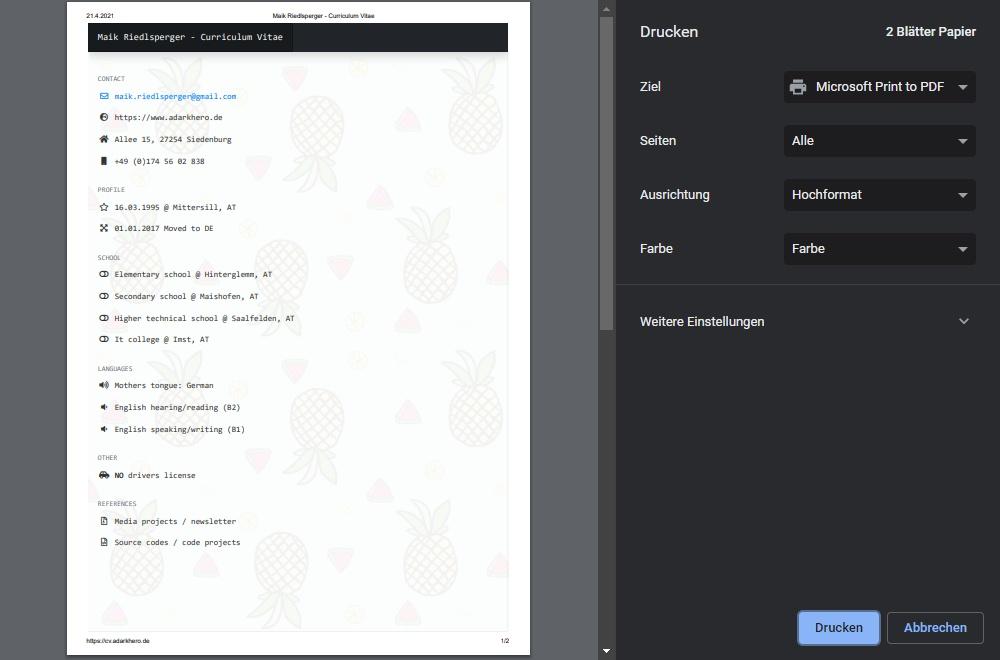1000x660 pixels.
Task: Click speaker icon beside English speaking/writing
Action: [104, 429]
